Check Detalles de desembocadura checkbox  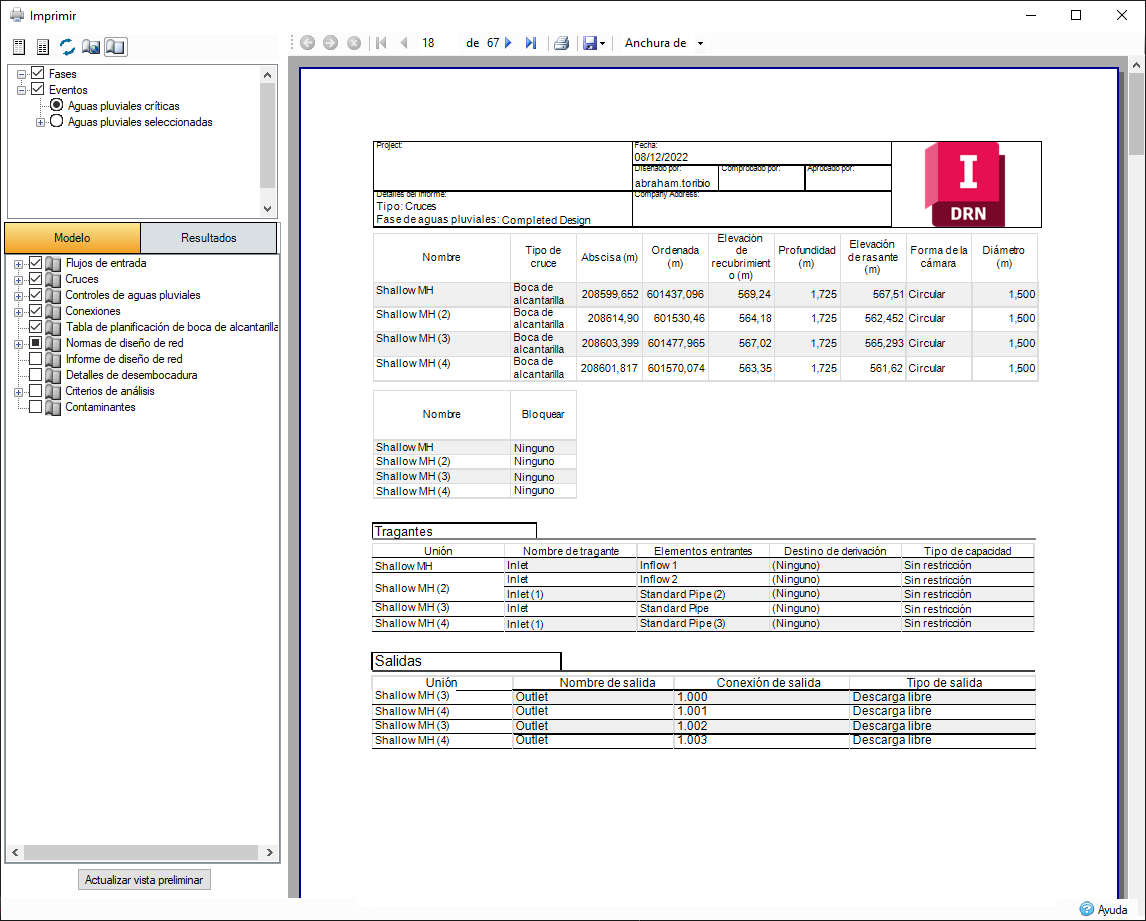35,375
